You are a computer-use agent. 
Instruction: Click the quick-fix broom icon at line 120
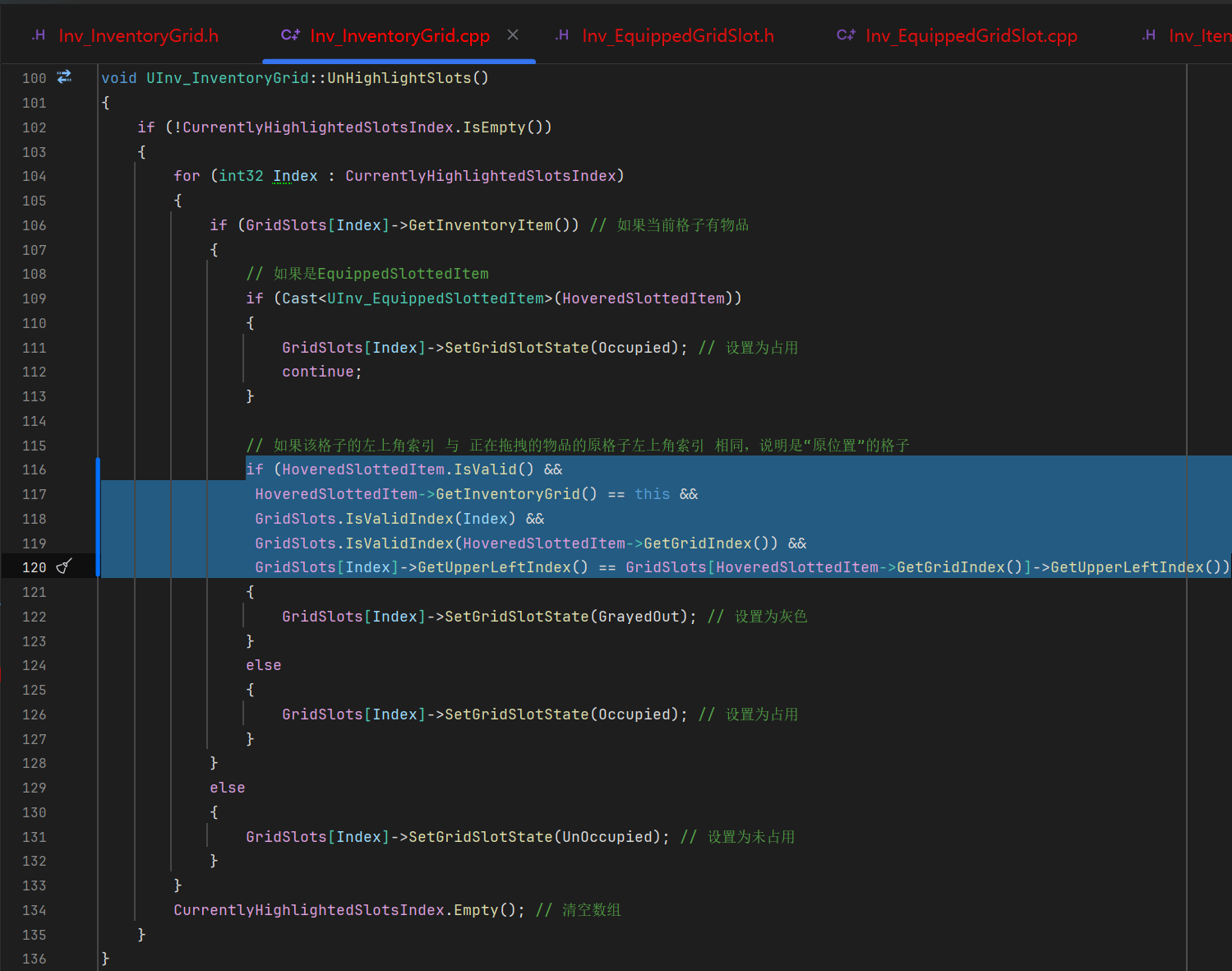(64, 566)
